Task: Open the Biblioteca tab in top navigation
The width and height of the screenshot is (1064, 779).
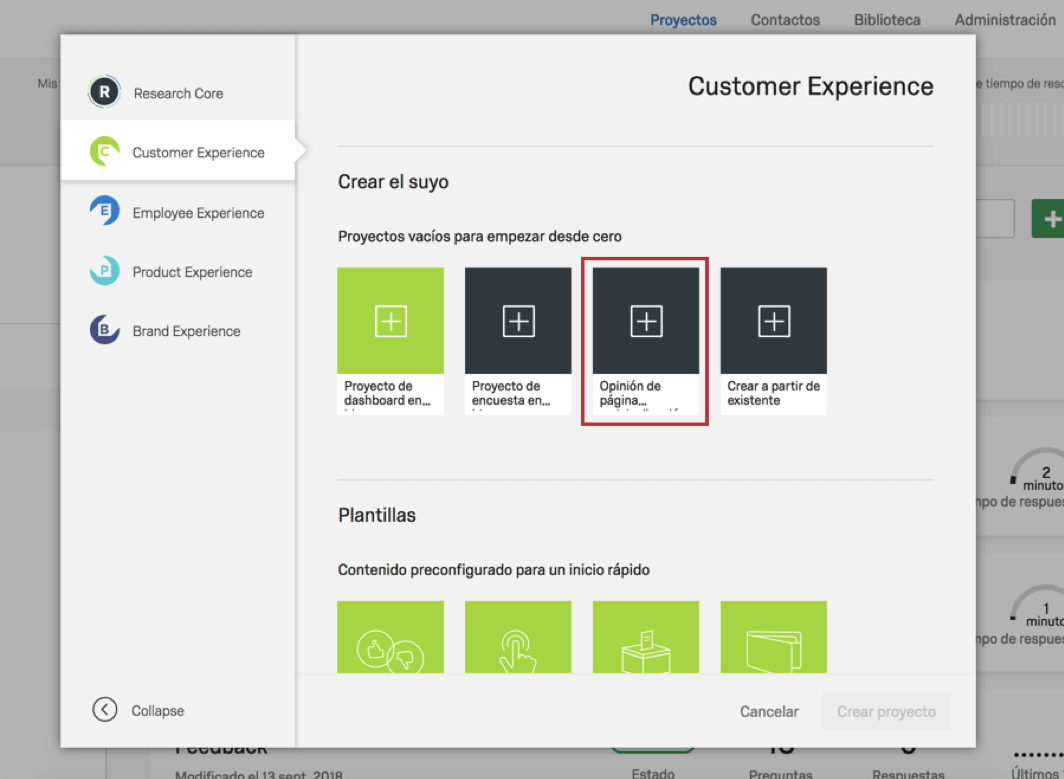Action: pyautogui.click(x=887, y=20)
